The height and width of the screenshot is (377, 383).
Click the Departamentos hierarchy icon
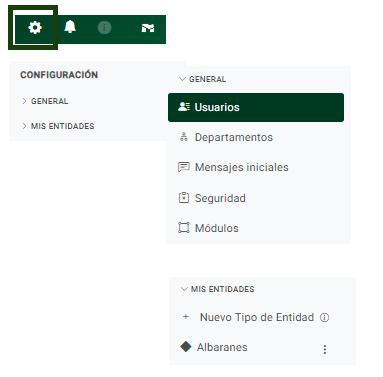point(184,137)
